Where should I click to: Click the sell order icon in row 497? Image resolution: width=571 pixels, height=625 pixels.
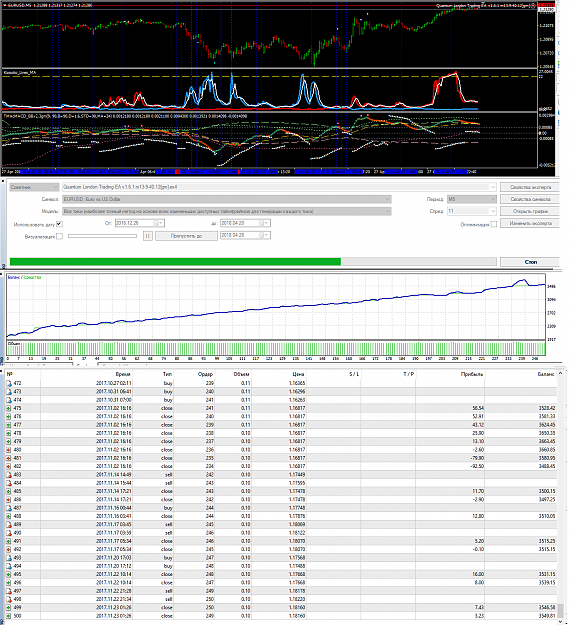click(9, 591)
